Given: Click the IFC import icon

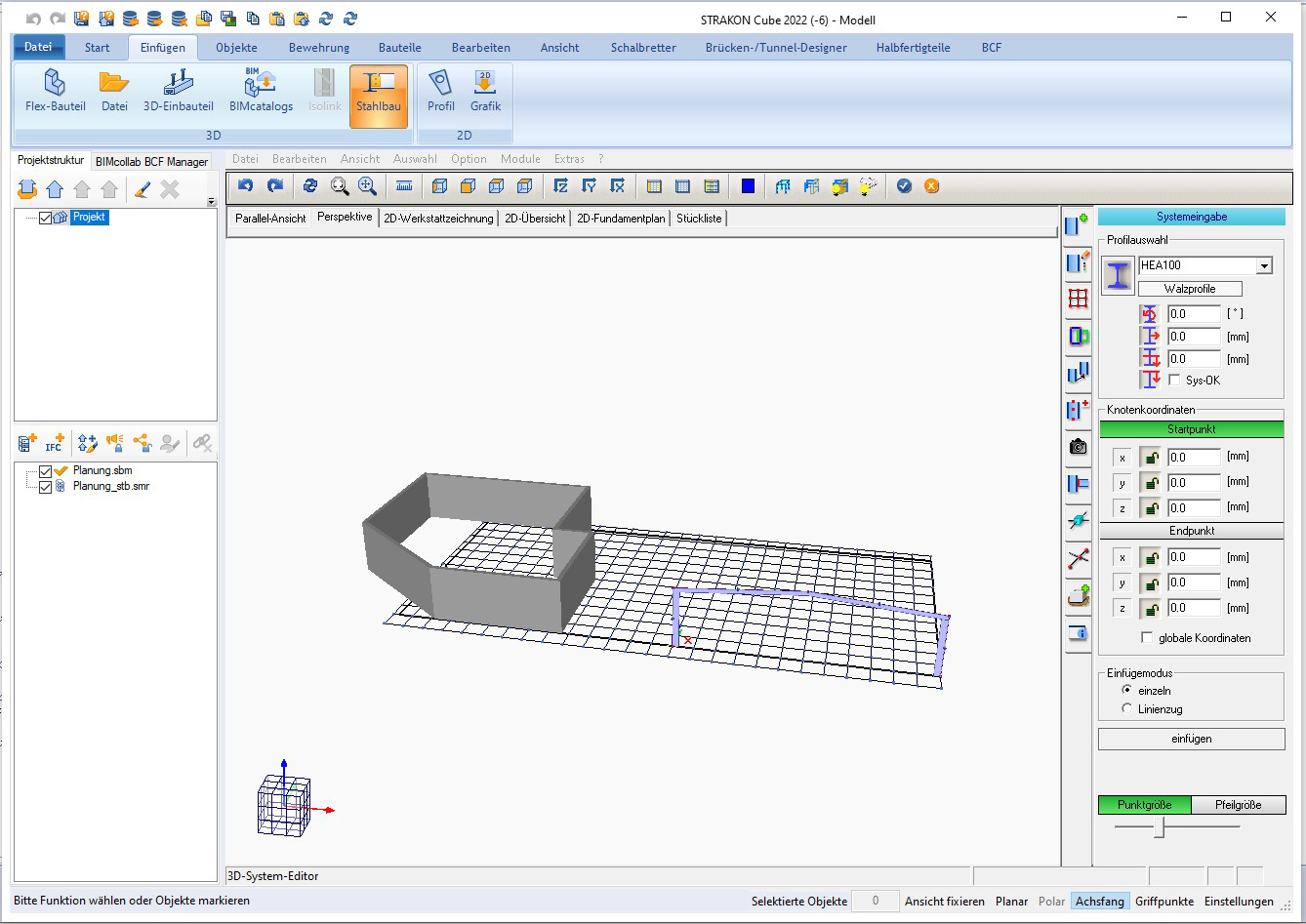Looking at the screenshot, I should (x=55, y=443).
